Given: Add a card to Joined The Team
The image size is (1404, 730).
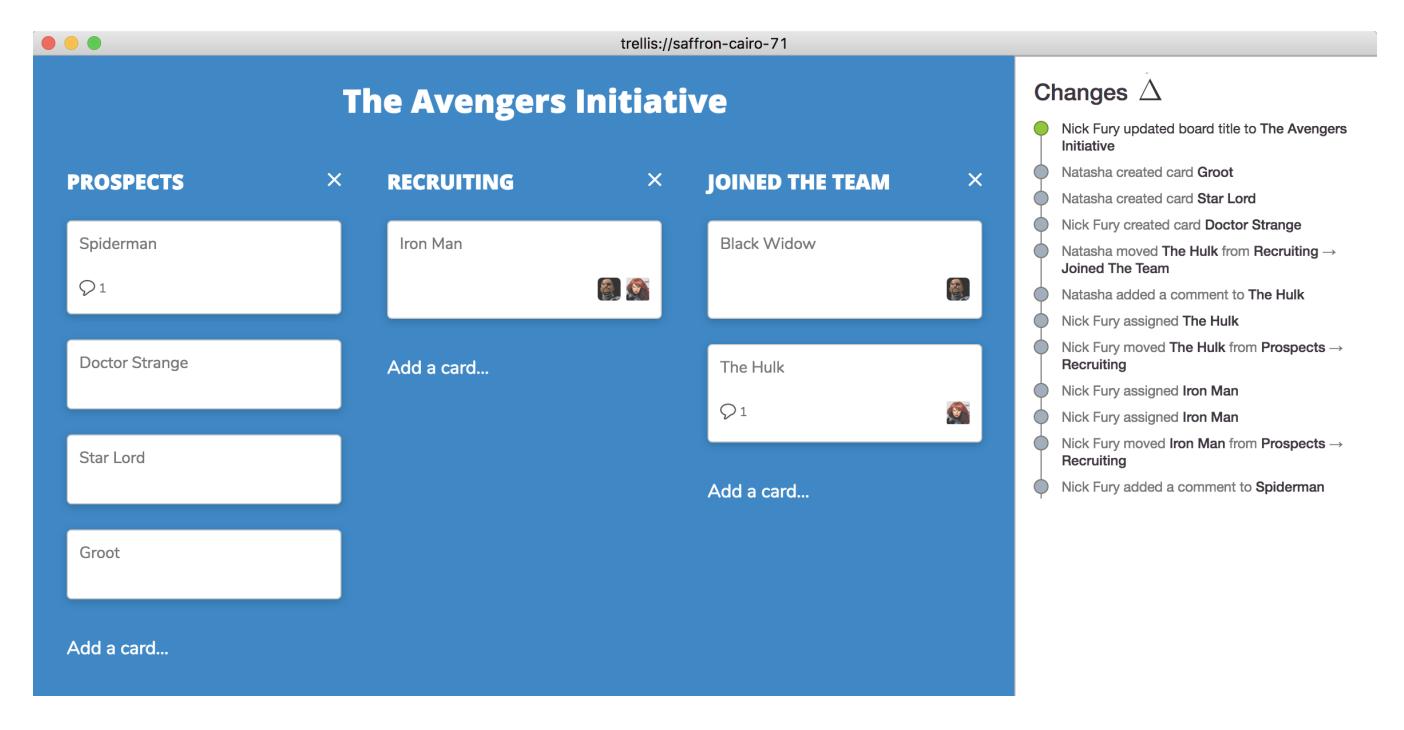Looking at the screenshot, I should 758,491.
